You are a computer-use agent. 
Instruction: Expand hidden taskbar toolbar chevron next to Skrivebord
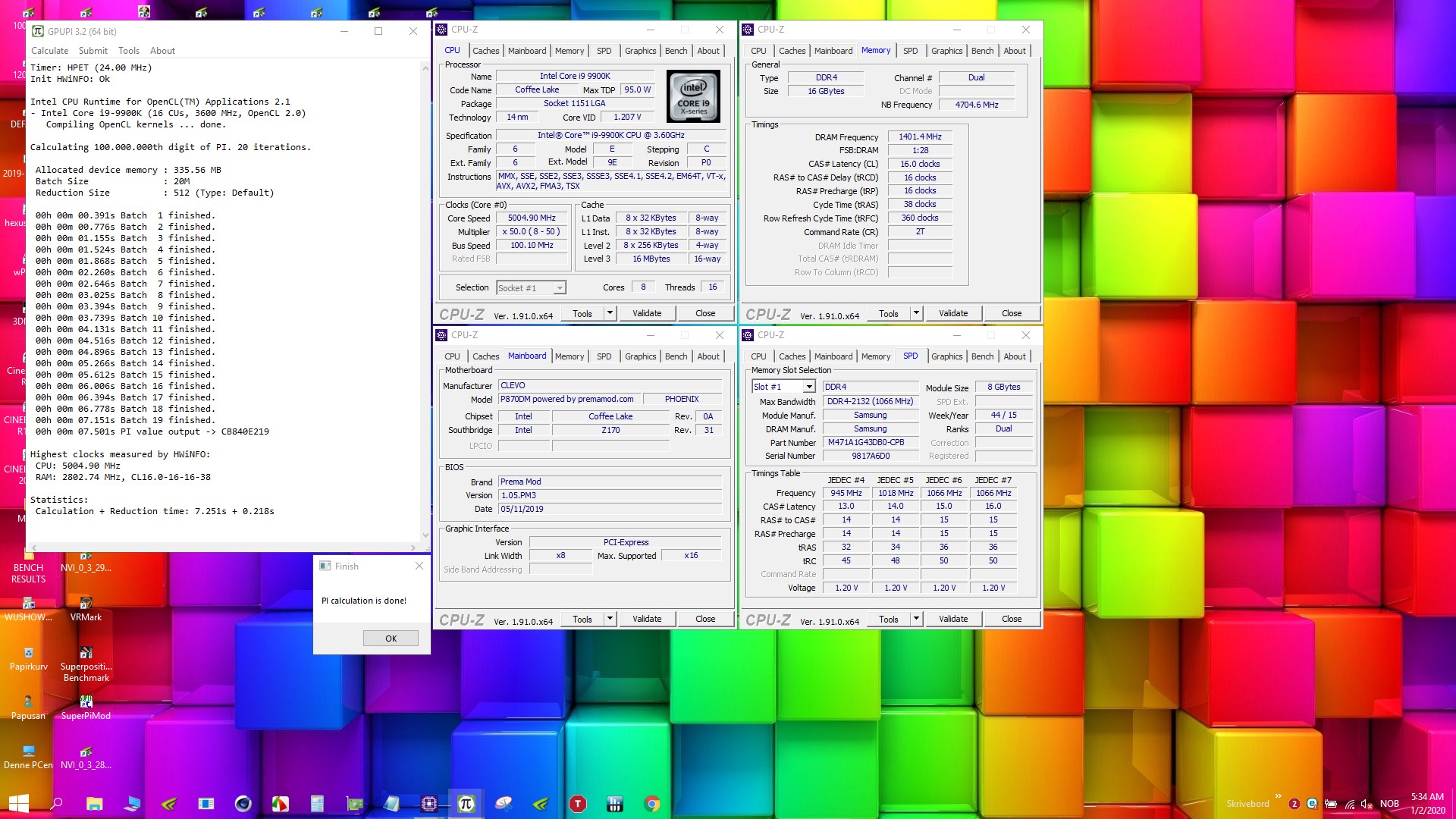1279,796
